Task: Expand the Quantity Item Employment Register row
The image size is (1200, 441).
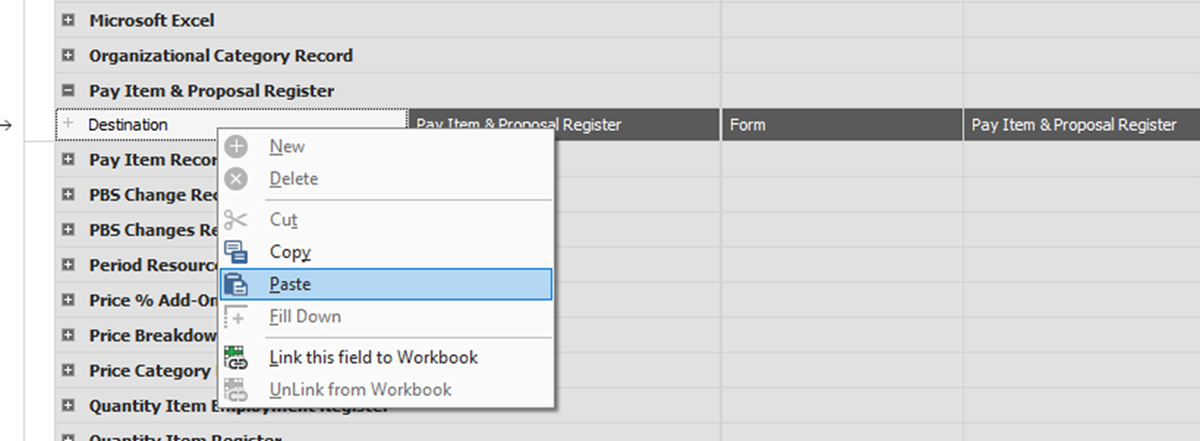Action: [x=69, y=406]
